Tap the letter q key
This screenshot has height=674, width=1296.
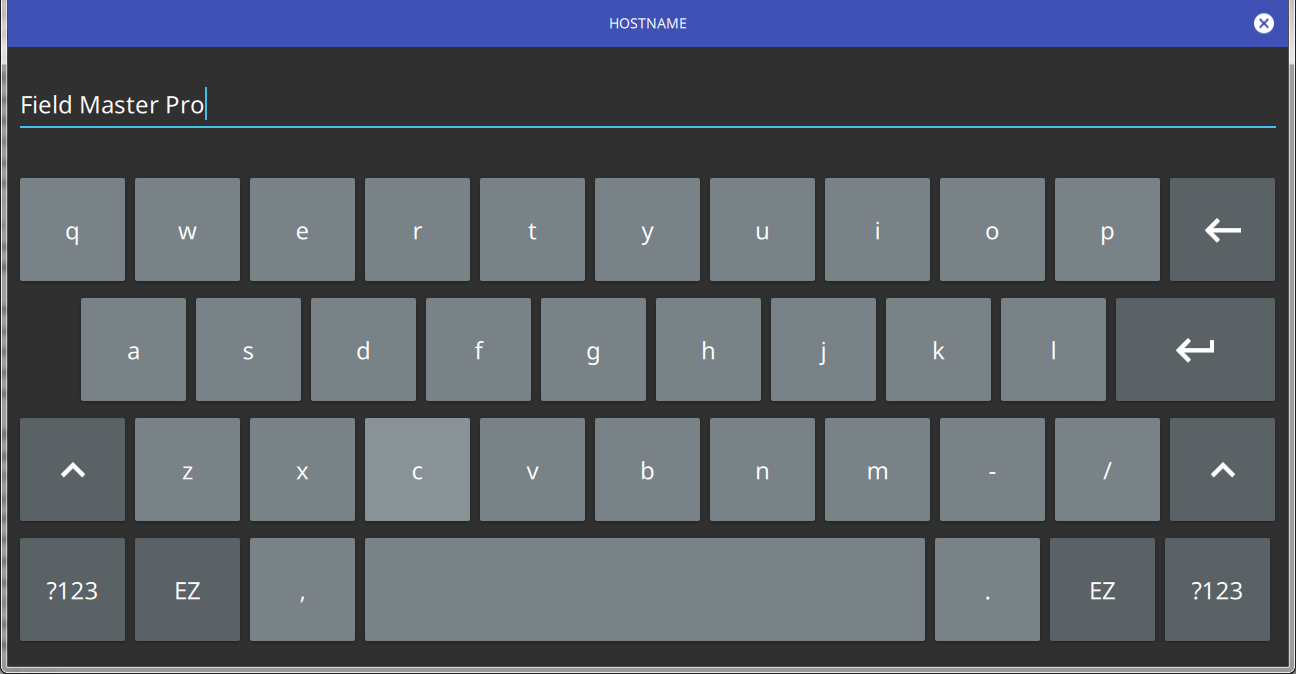72,230
